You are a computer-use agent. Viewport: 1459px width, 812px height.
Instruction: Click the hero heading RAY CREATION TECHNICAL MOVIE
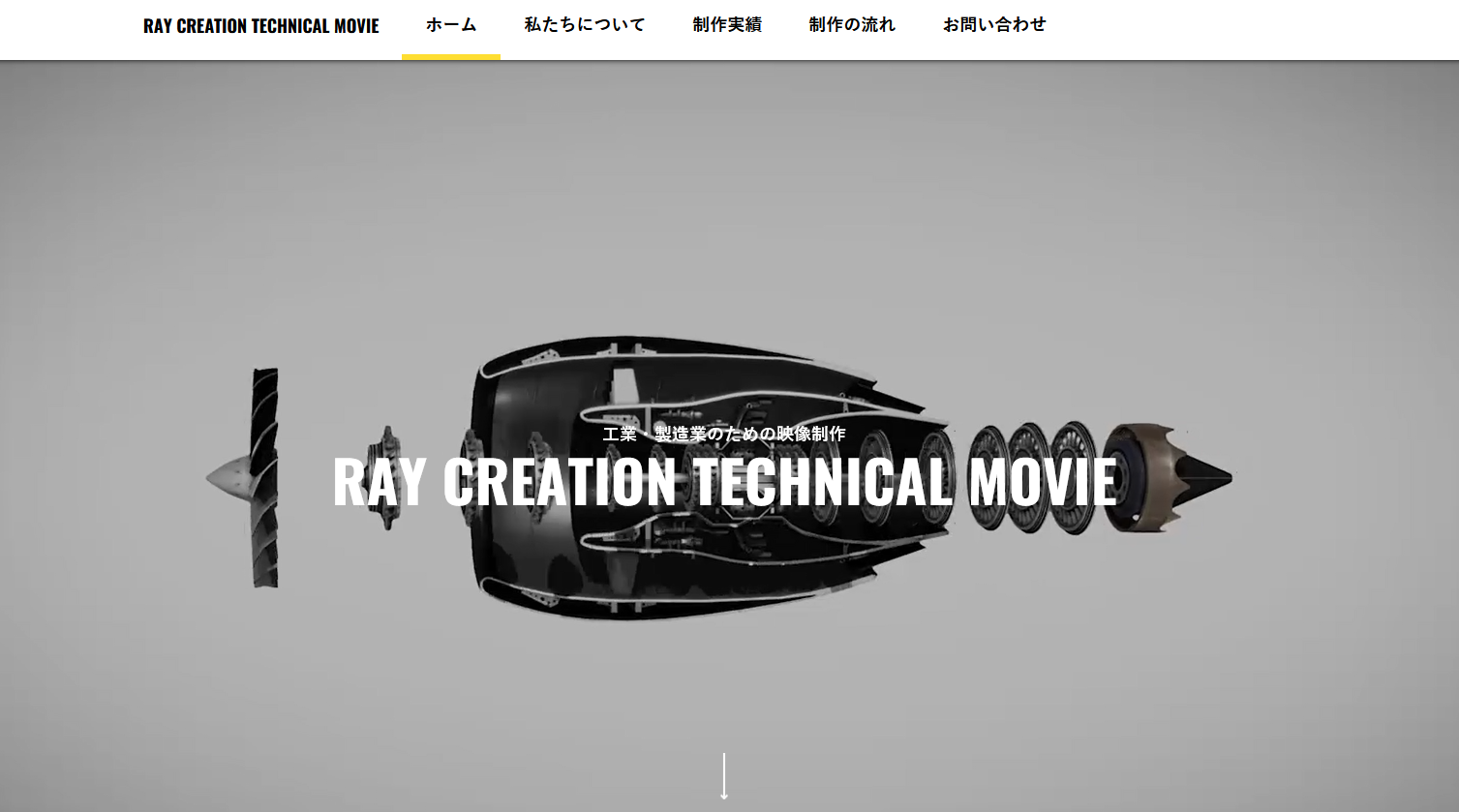(x=724, y=482)
